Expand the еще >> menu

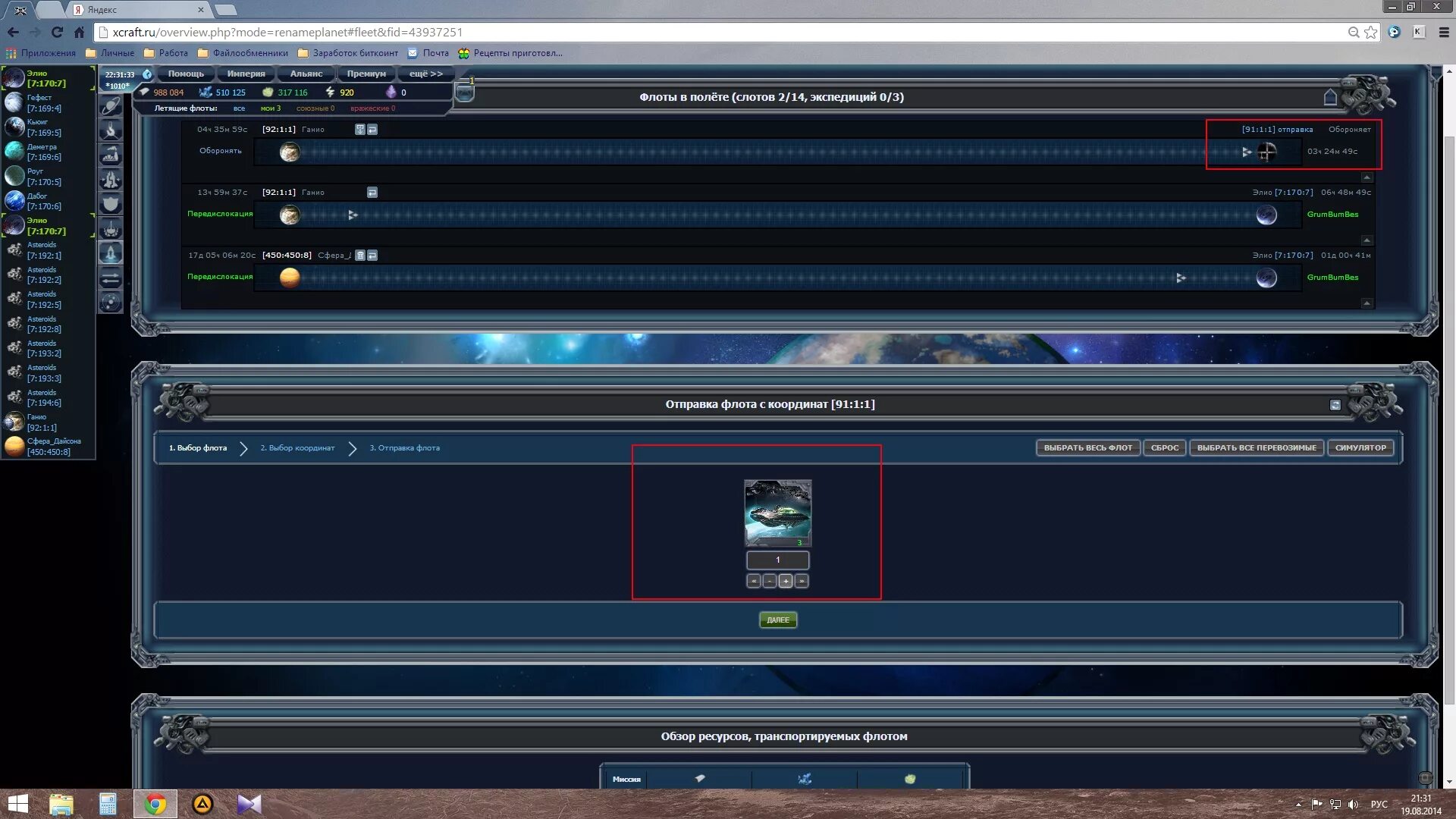(425, 74)
